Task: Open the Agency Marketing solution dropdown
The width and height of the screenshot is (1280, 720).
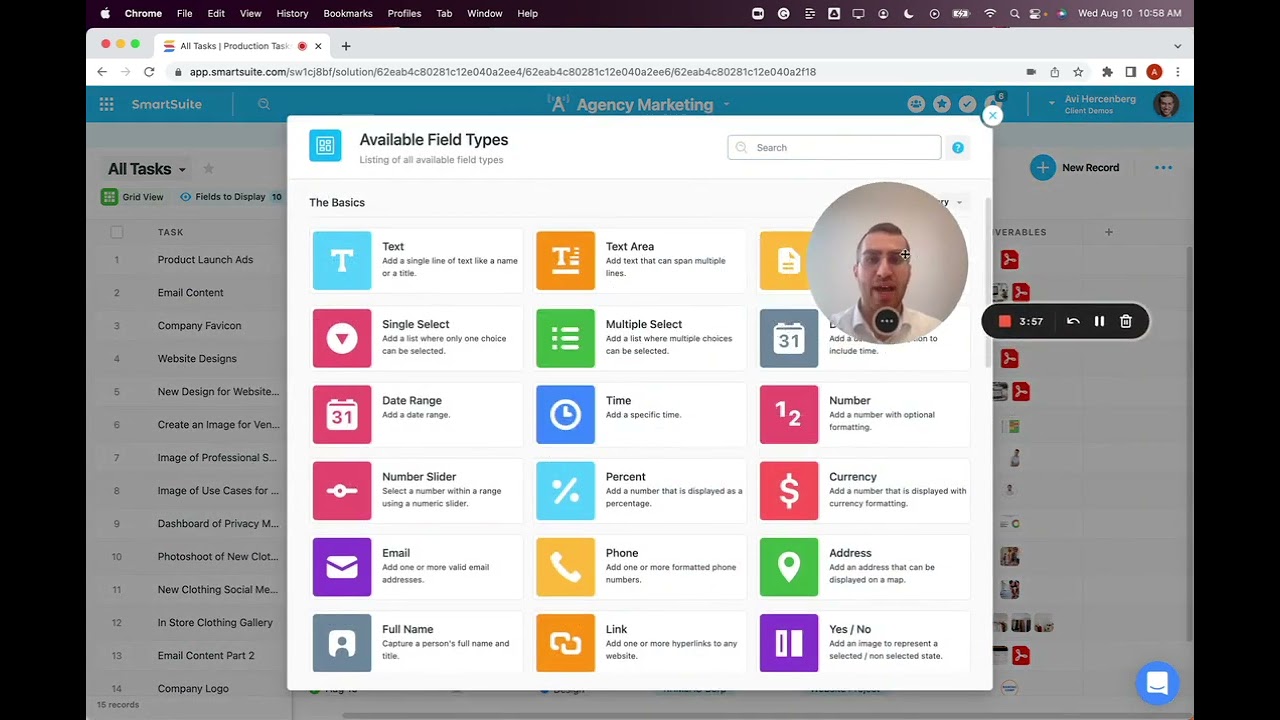Action: tap(727, 104)
